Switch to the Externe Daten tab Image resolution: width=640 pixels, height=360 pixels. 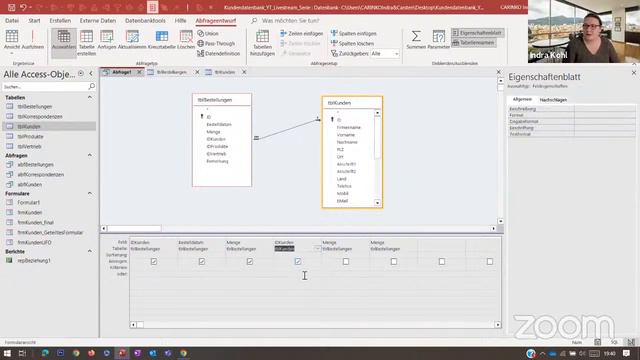98,20
